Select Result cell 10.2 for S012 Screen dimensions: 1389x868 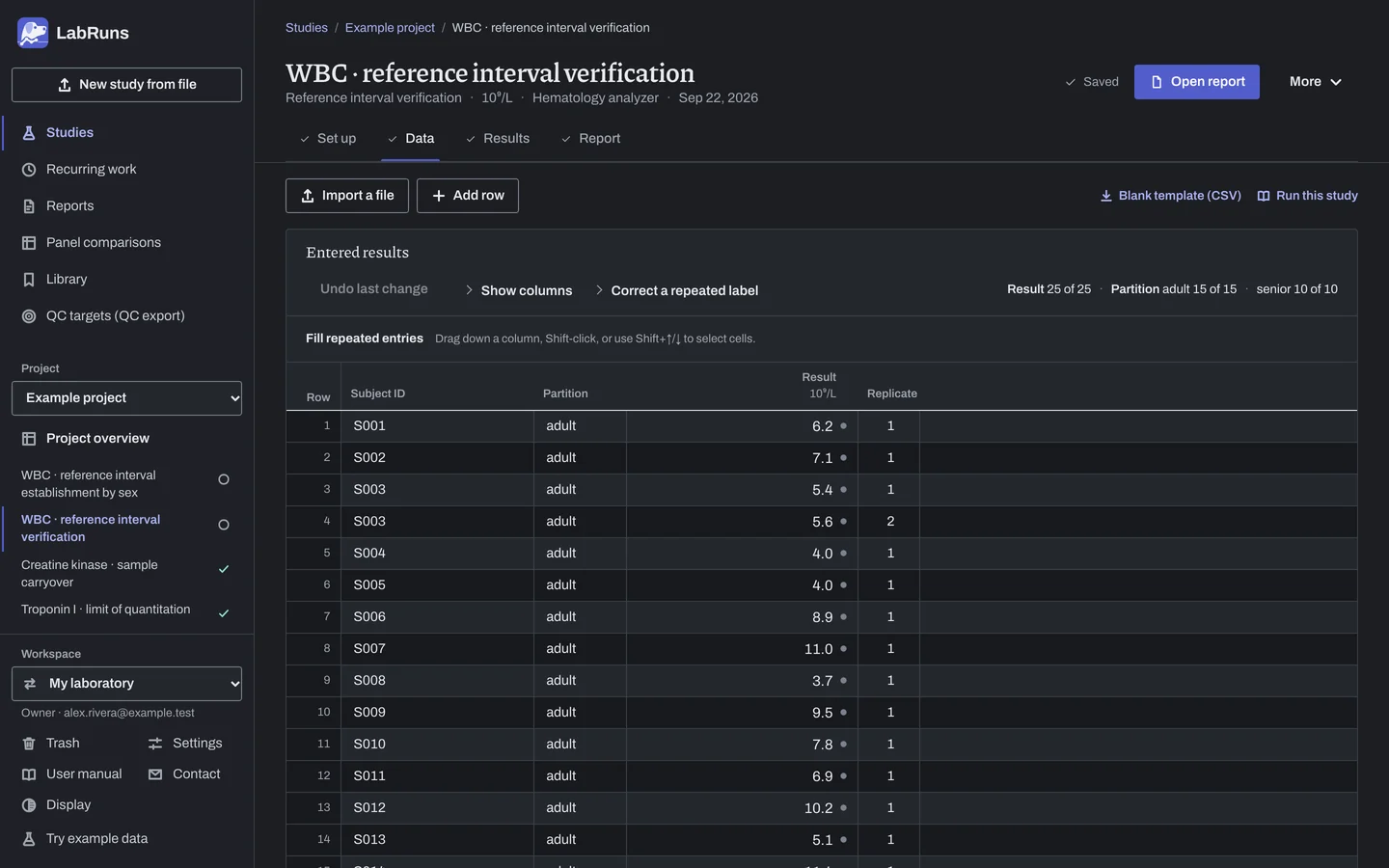(x=742, y=808)
